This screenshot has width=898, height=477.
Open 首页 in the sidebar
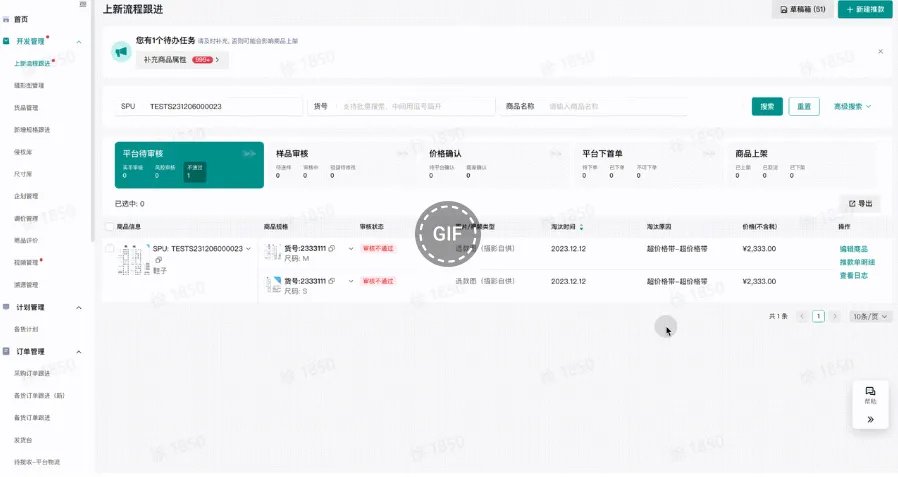click(21, 19)
